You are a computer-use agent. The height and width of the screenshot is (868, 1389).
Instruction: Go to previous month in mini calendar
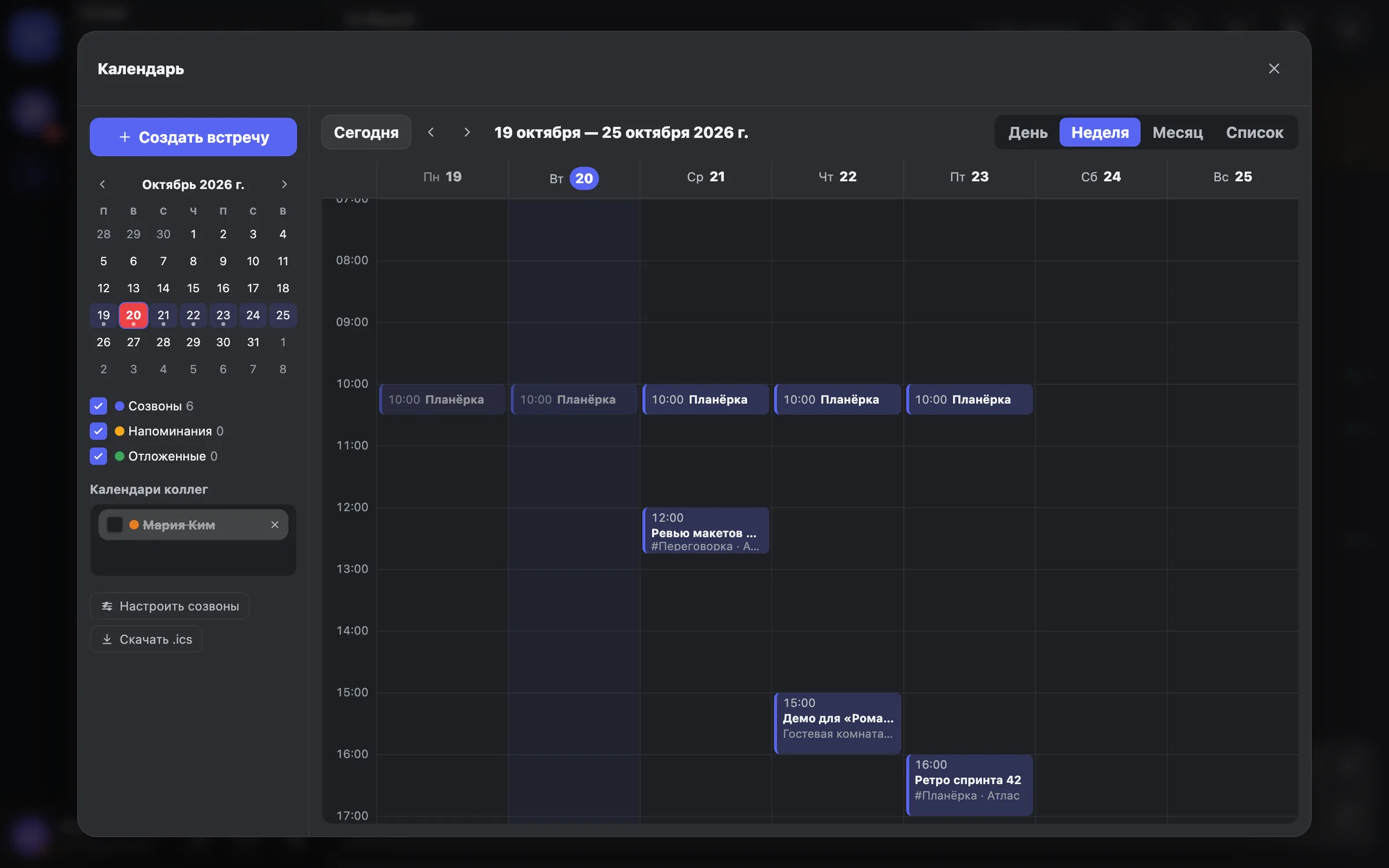[102, 184]
